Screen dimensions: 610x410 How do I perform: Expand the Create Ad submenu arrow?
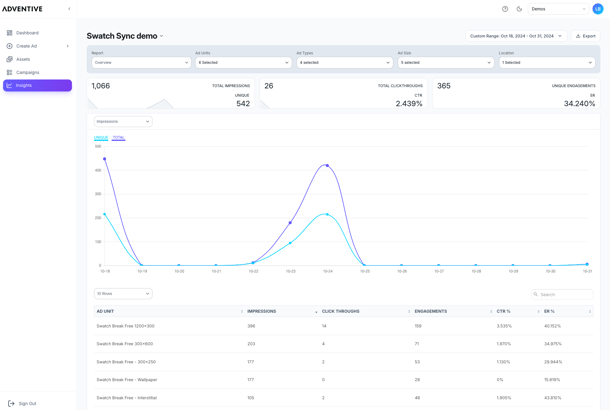point(68,46)
